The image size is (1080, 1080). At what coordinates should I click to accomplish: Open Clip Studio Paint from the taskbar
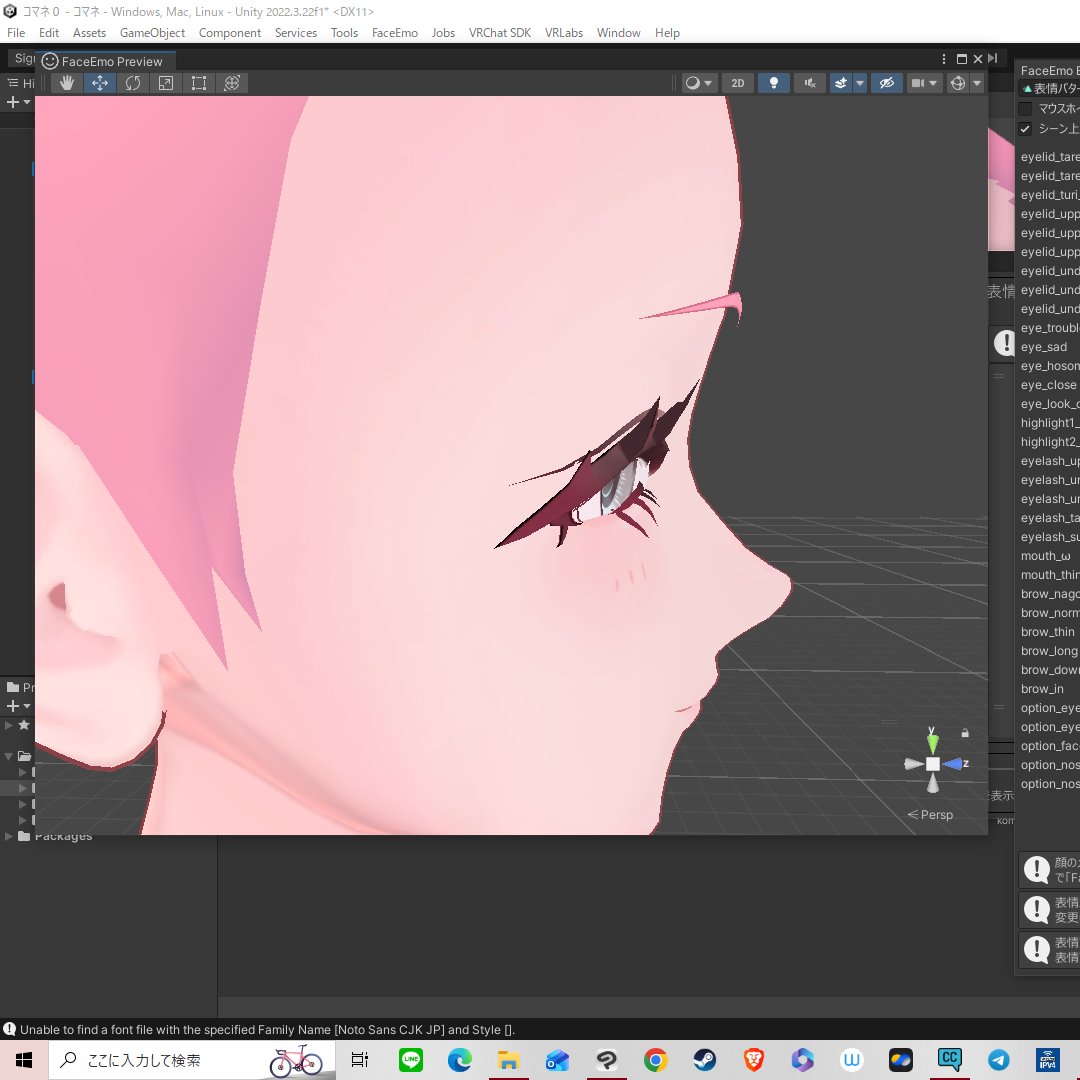coord(606,1060)
